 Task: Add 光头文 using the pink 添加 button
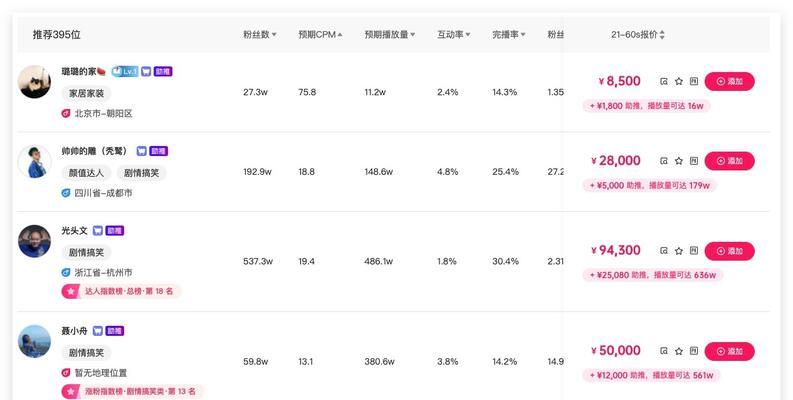click(x=729, y=251)
